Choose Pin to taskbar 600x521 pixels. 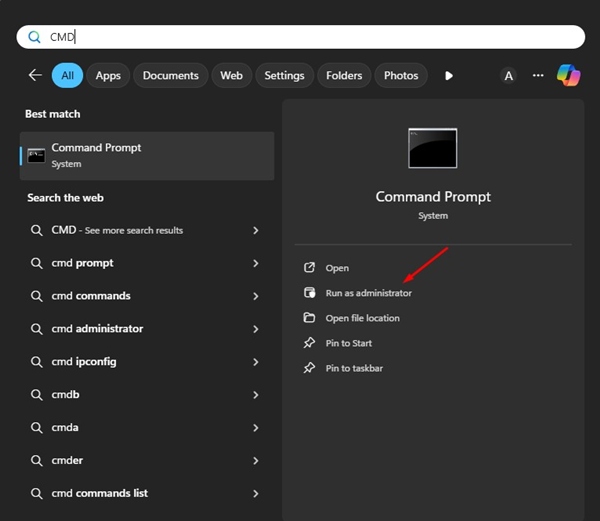(354, 368)
